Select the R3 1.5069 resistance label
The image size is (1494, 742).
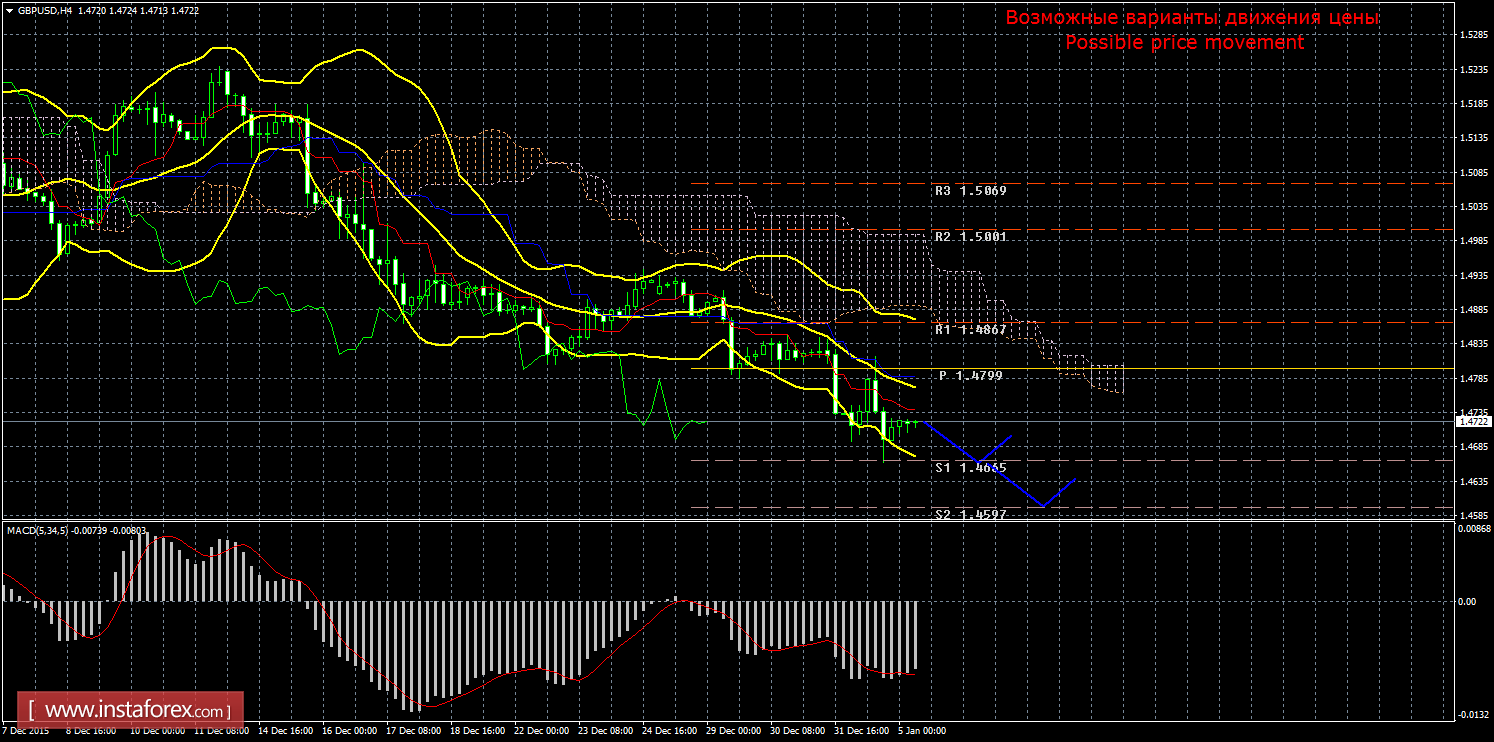(970, 190)
